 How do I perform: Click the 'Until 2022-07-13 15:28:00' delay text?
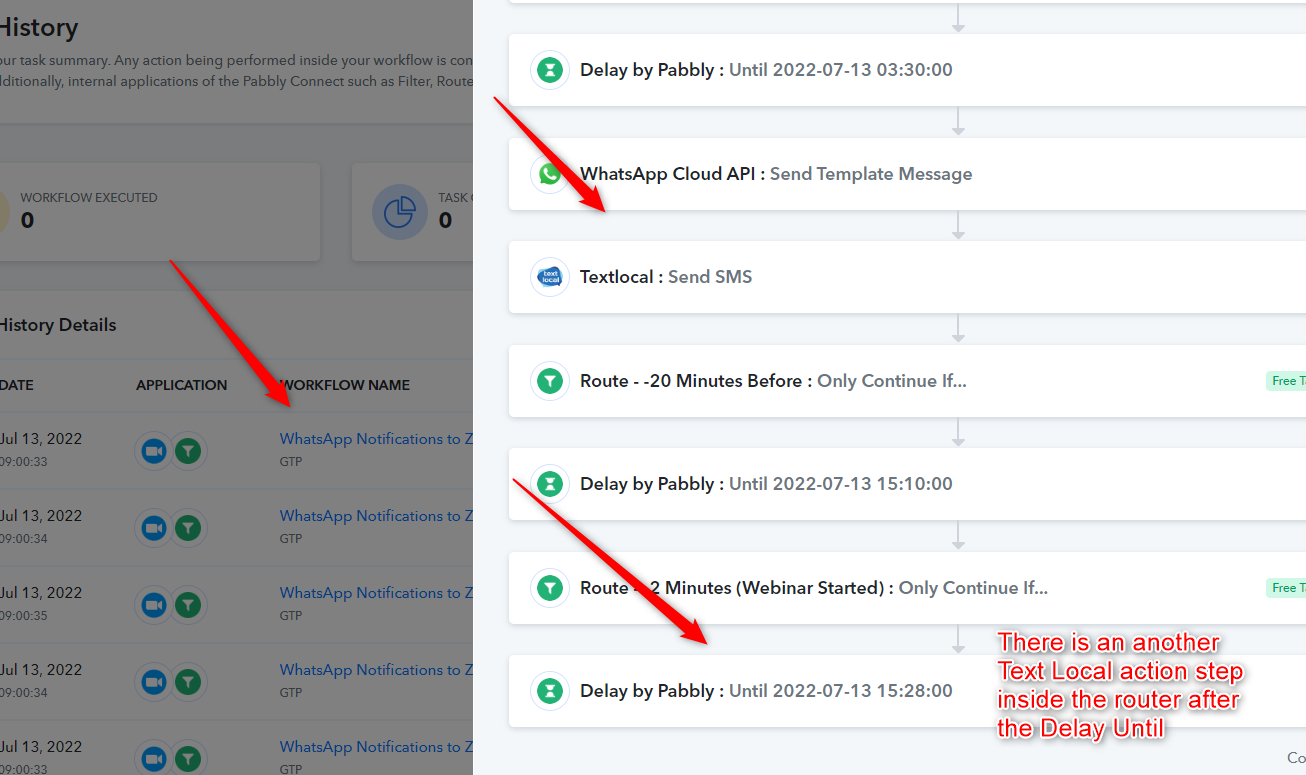point(841,691)
